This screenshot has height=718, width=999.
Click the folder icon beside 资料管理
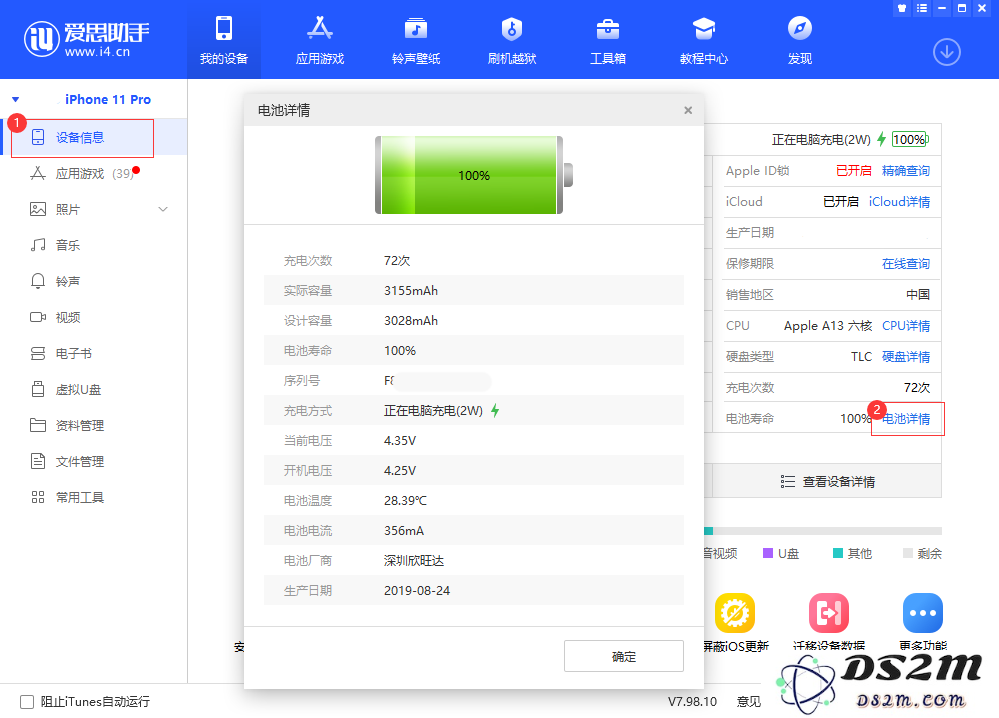38,426
